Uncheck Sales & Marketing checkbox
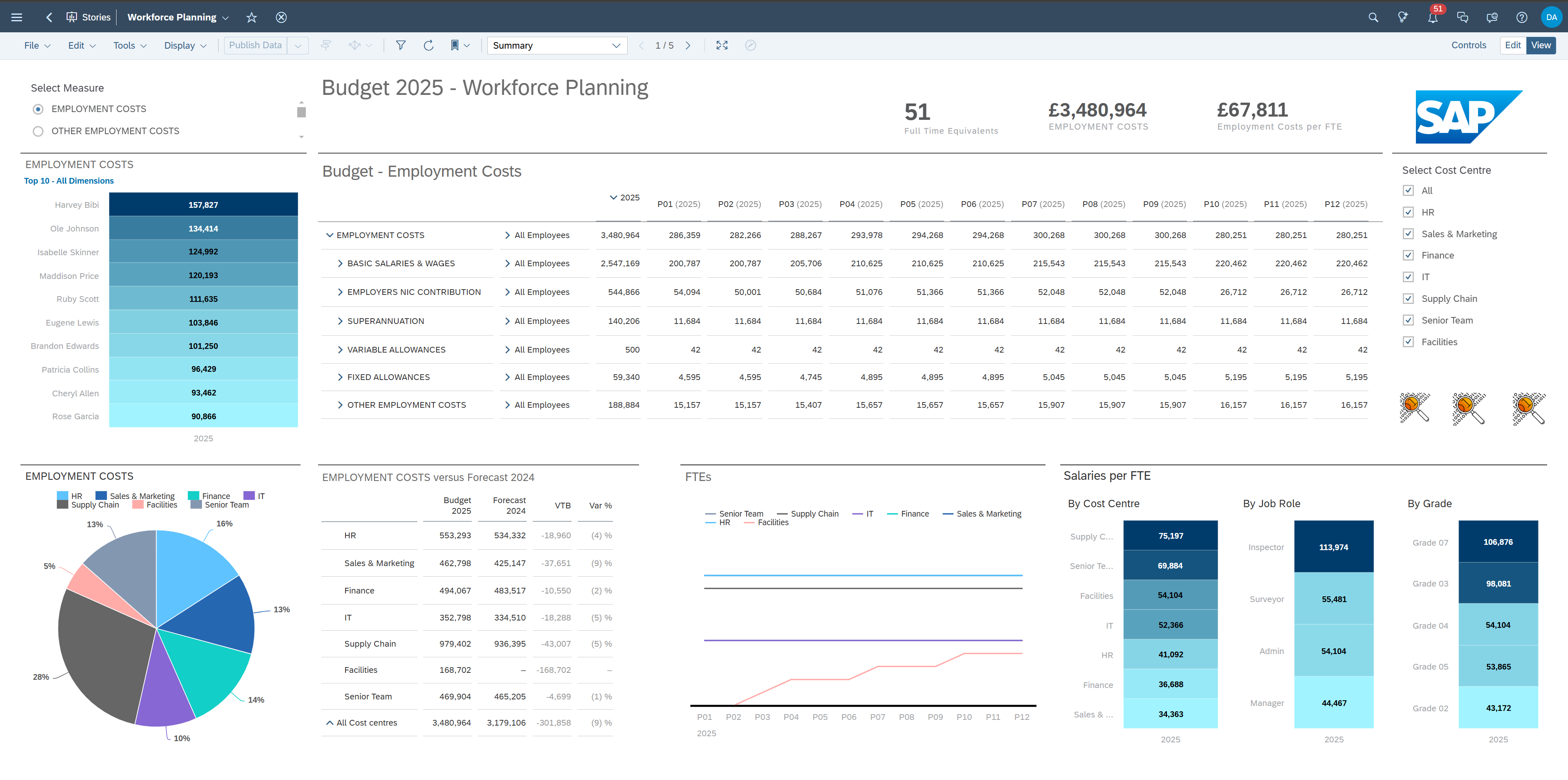The image size is (1568, 780). click(x=1408, y=234)
